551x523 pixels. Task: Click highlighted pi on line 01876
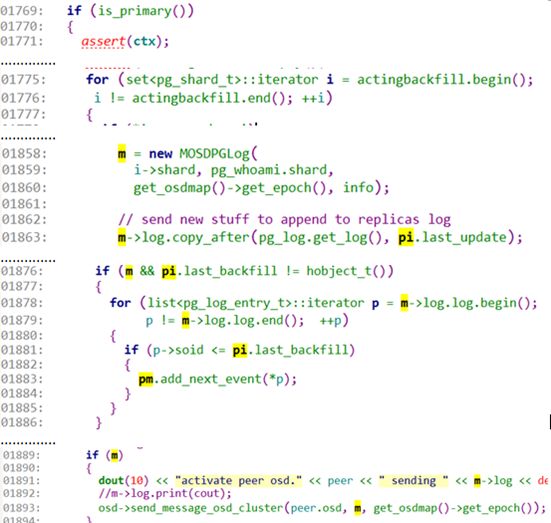coord(168,271)
